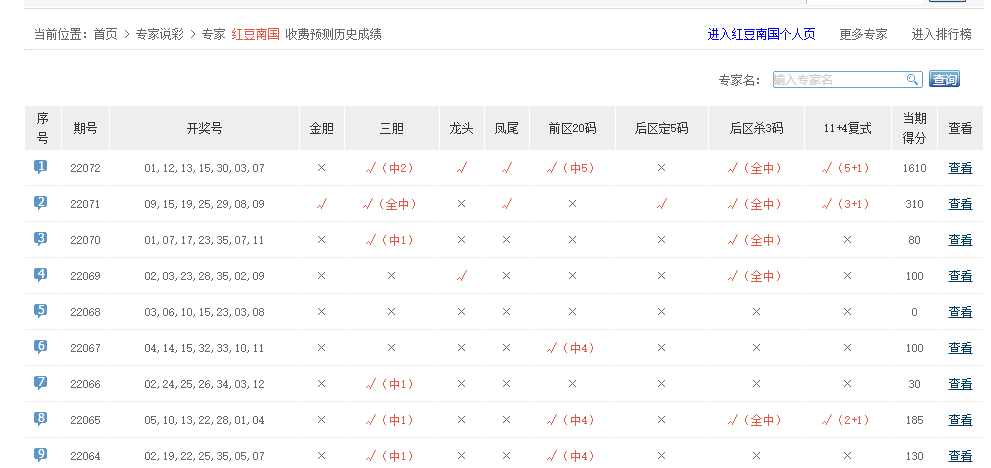Click the magnifier icon in expert search box
The image size is (991, 468).
click(x=912, y=80)
